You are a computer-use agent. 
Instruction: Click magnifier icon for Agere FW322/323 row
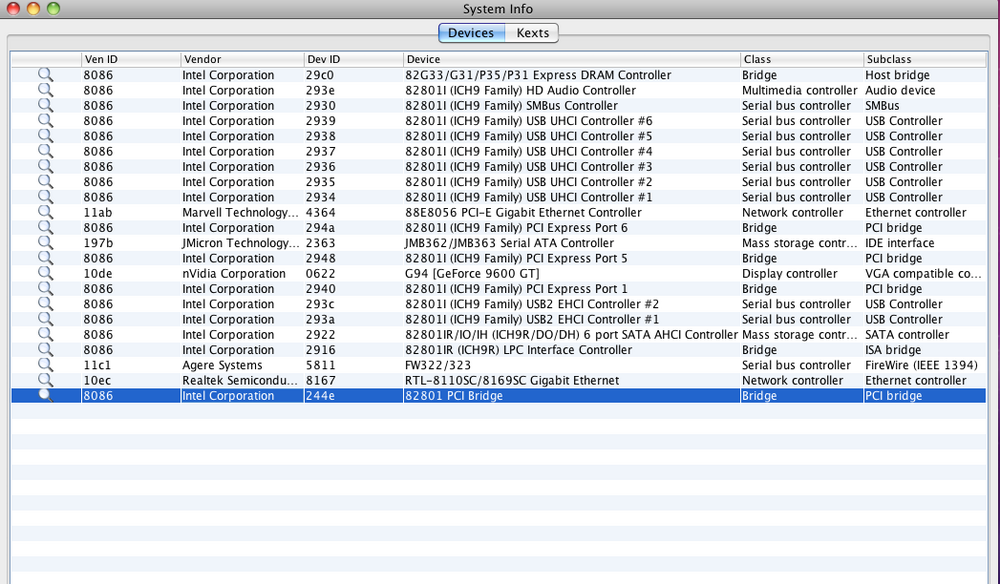coord(45,365)
